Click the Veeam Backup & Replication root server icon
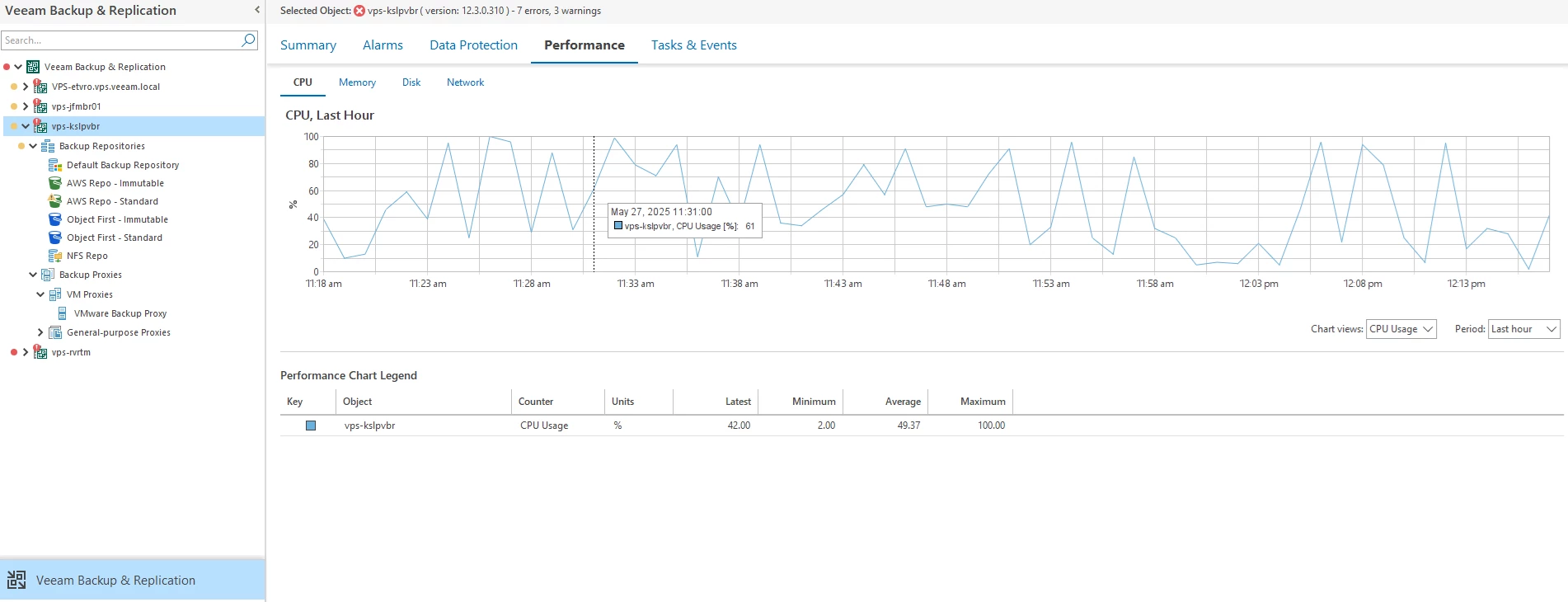Screen dimensions: 1568x602 [x=33, y=67]
